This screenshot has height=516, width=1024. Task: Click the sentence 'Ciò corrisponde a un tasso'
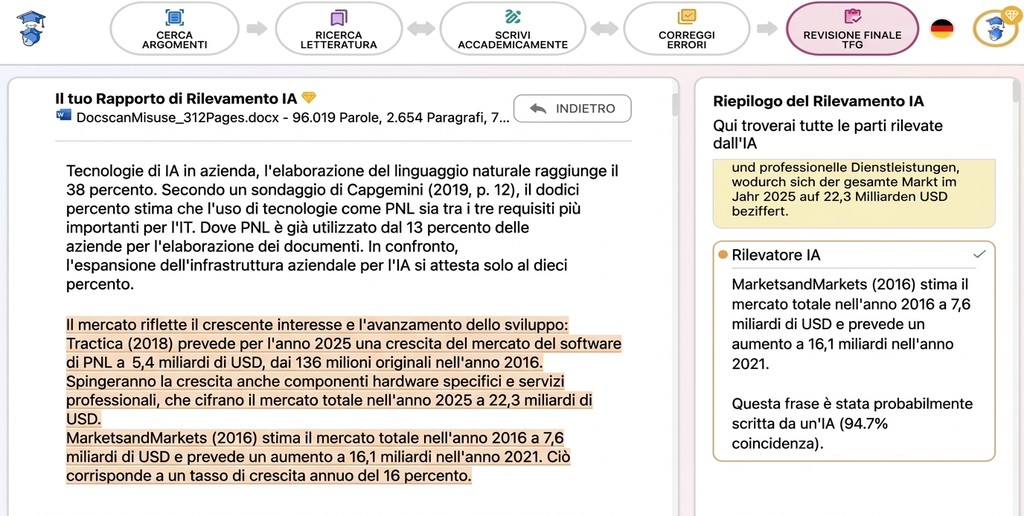point(317,466)
